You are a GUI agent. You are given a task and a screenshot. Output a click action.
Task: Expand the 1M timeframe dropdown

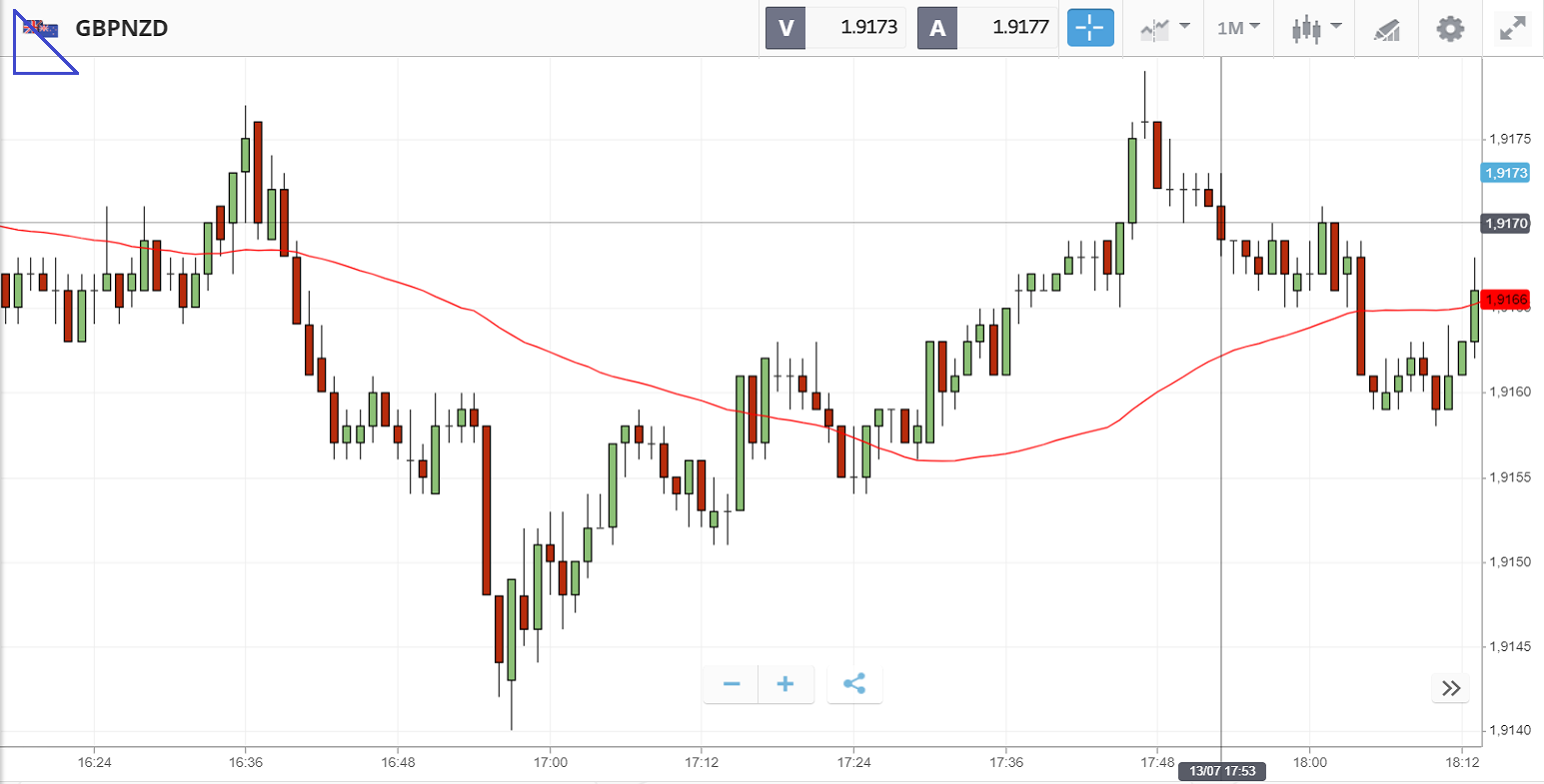(x=1238, y=28)
